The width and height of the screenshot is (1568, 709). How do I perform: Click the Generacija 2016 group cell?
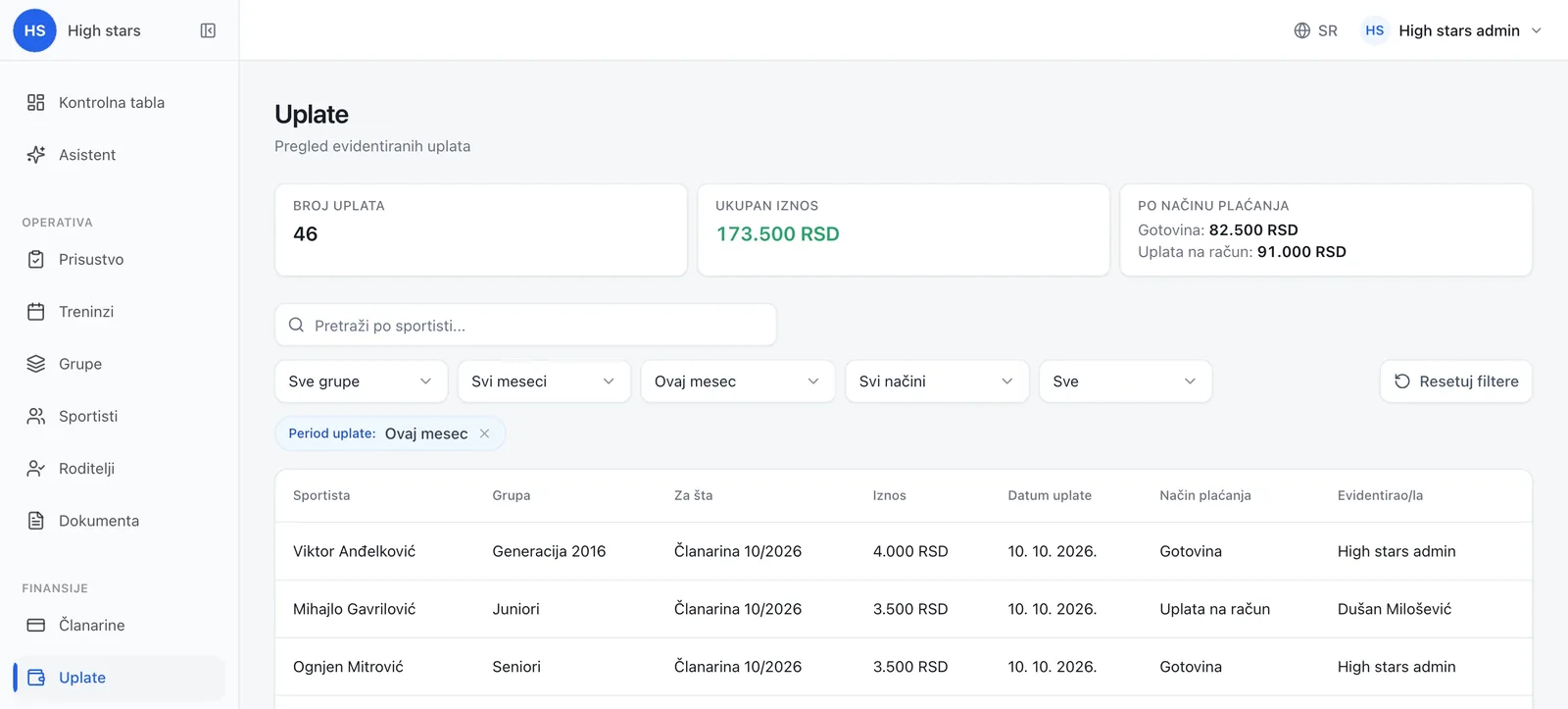[x=549, y=551]
